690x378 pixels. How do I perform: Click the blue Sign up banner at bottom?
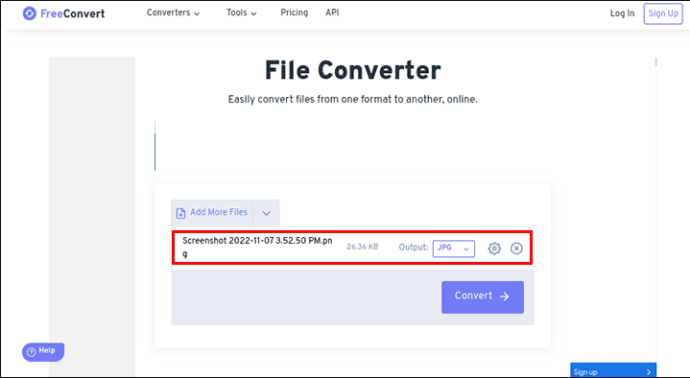click(613, 371)
